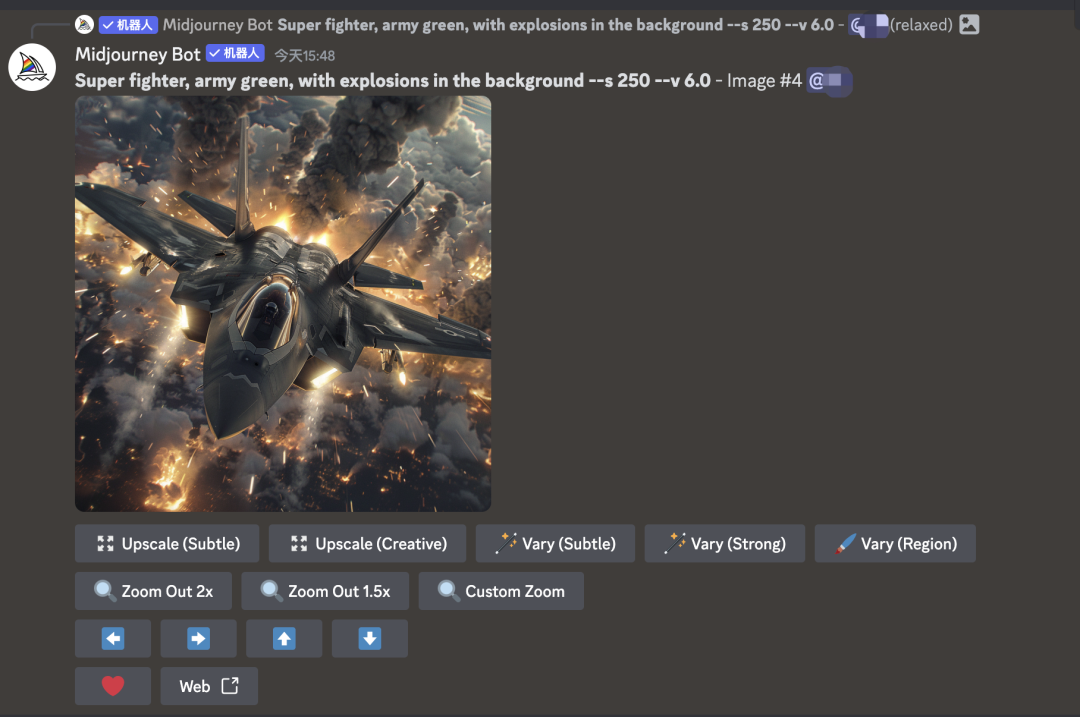Screen dimensions: 1080x717
Task: Open Custom Zoom dialog
Action: 501,591
